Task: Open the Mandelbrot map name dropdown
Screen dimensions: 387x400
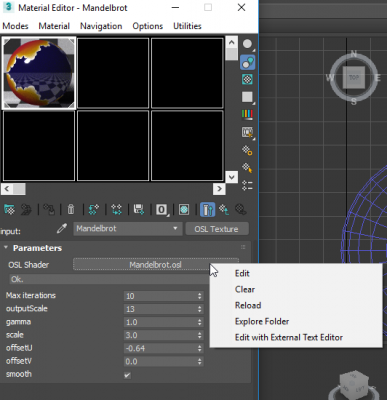Action: pyautogui.click(x=127, y=229)
